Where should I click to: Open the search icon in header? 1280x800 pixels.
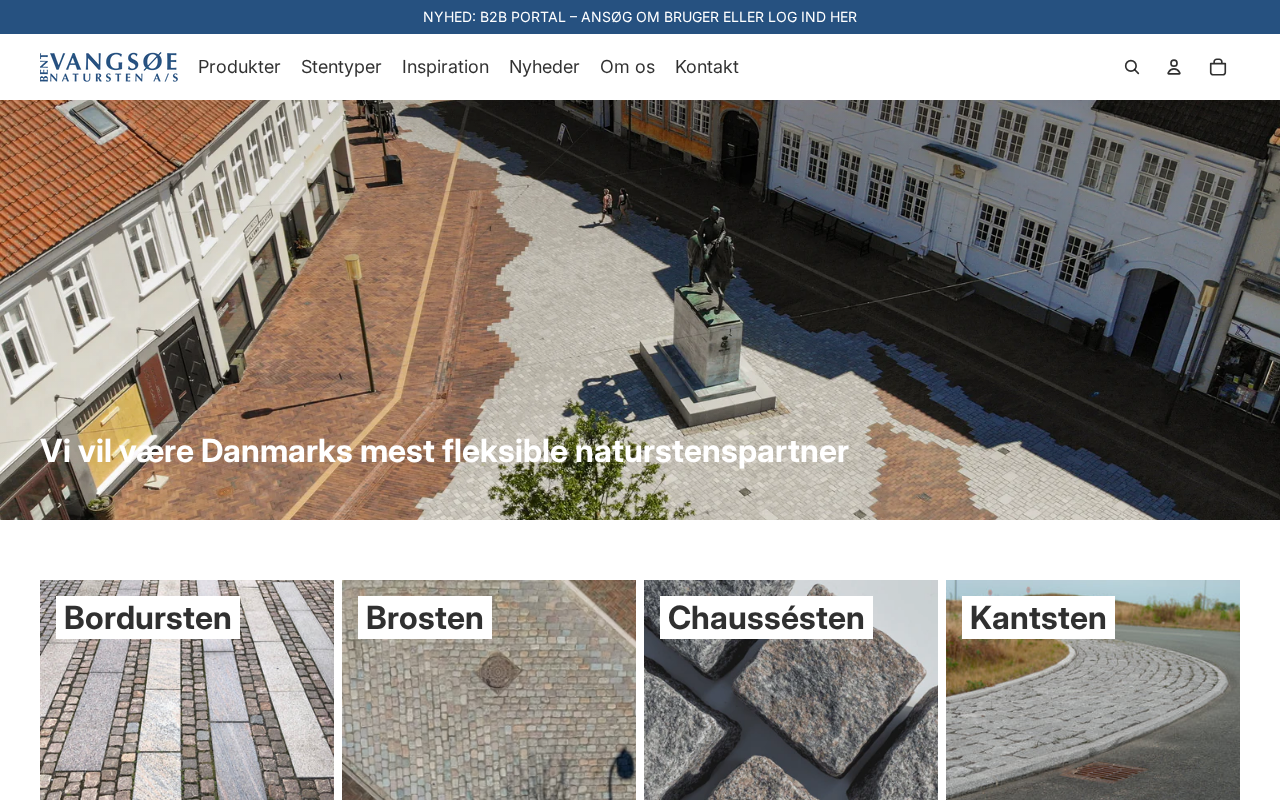1132,67
